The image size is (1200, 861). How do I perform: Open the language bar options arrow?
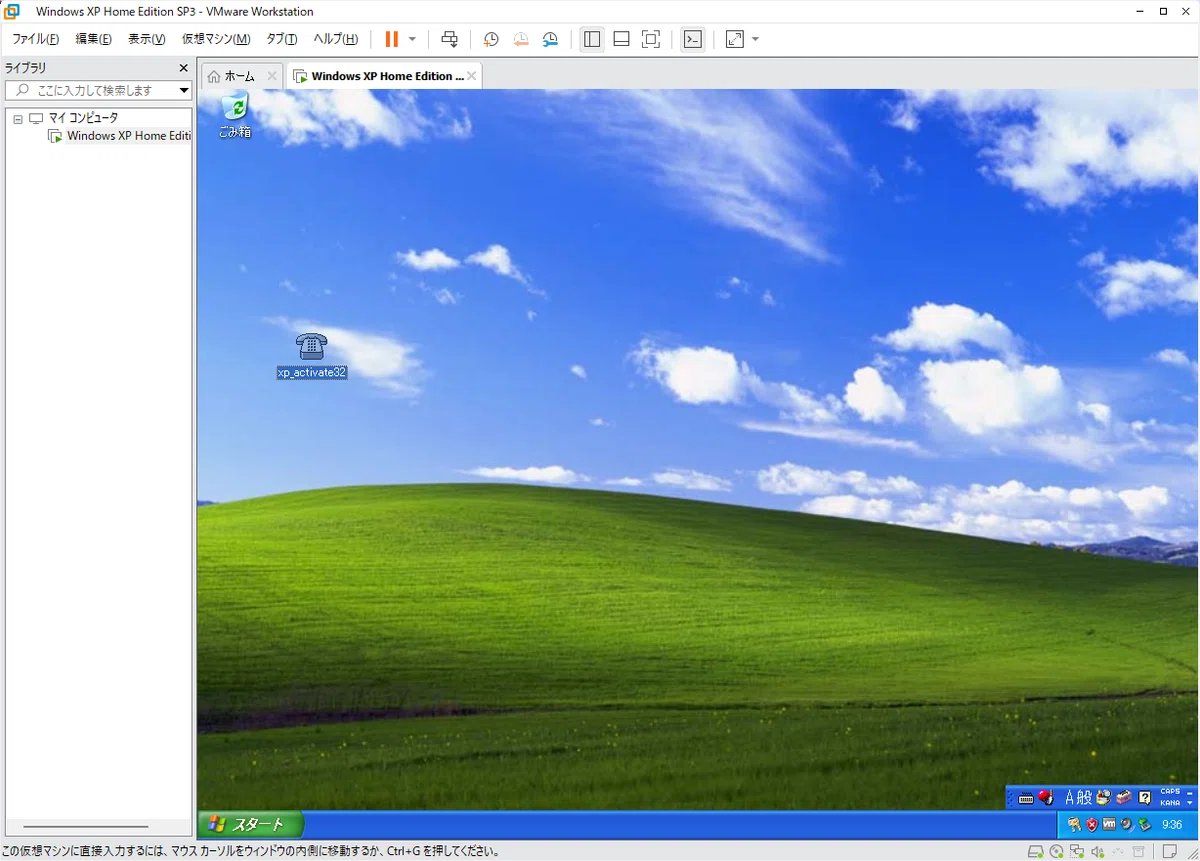coord(1189,803)
